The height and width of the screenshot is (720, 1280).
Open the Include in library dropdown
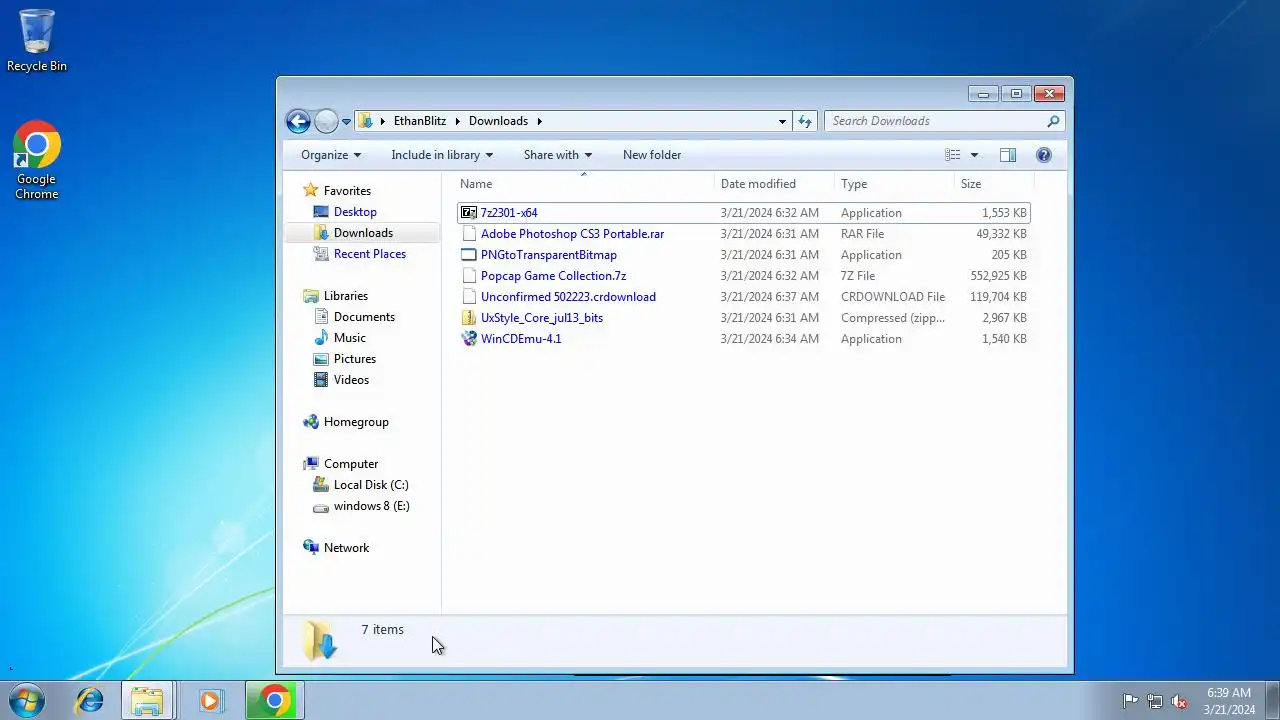click(442, 155)
